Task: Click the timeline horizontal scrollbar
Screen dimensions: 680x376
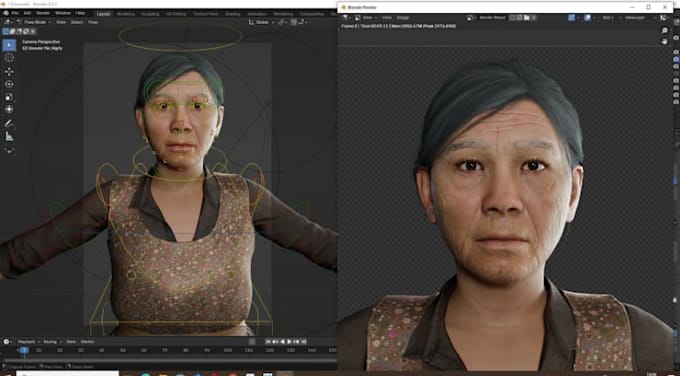Action: pyautogui.click(x=170, y=360)
